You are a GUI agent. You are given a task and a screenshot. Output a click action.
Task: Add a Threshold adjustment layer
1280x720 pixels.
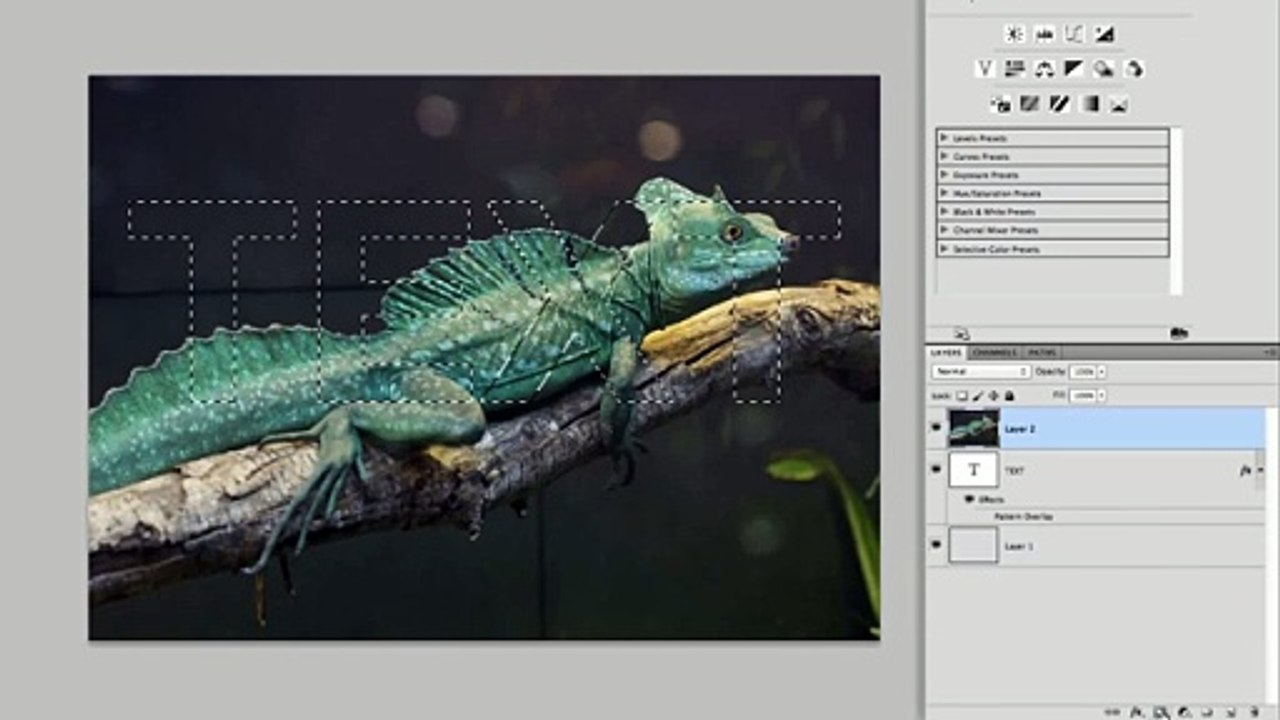(1059, 104)
